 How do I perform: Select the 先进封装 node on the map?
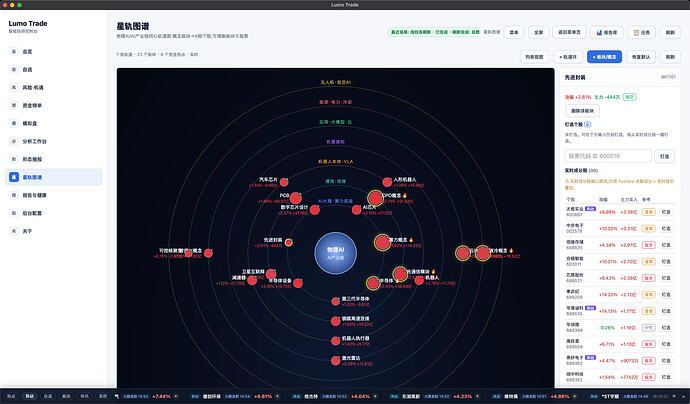click(x=288, y=242)
